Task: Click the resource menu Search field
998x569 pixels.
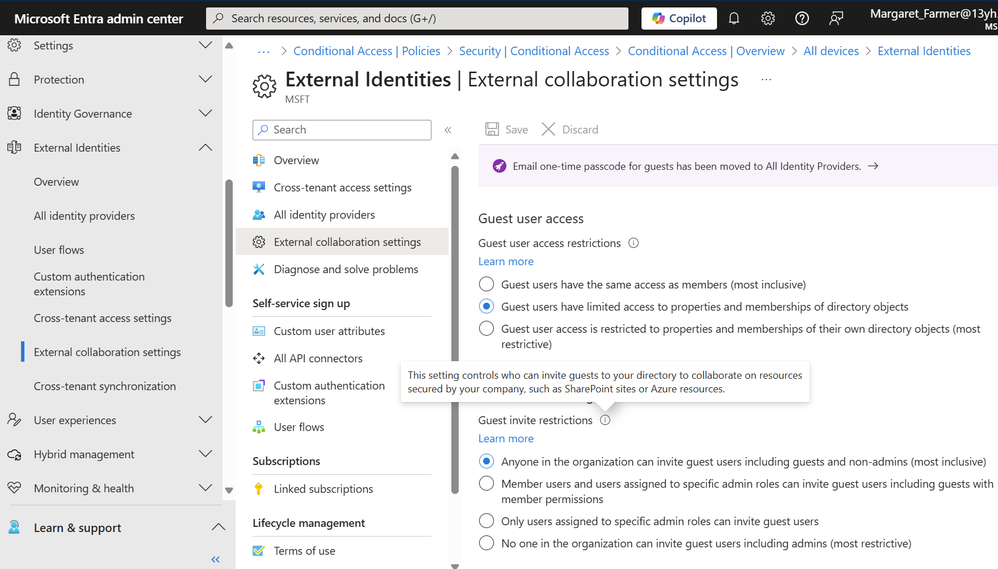Action: coord(342,130)
